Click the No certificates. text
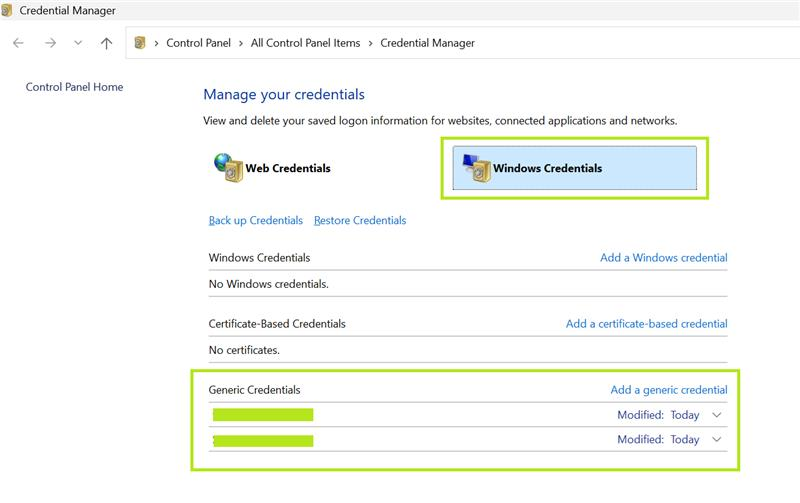This screenshot has width=800, height=503. (x=244, y=350)
